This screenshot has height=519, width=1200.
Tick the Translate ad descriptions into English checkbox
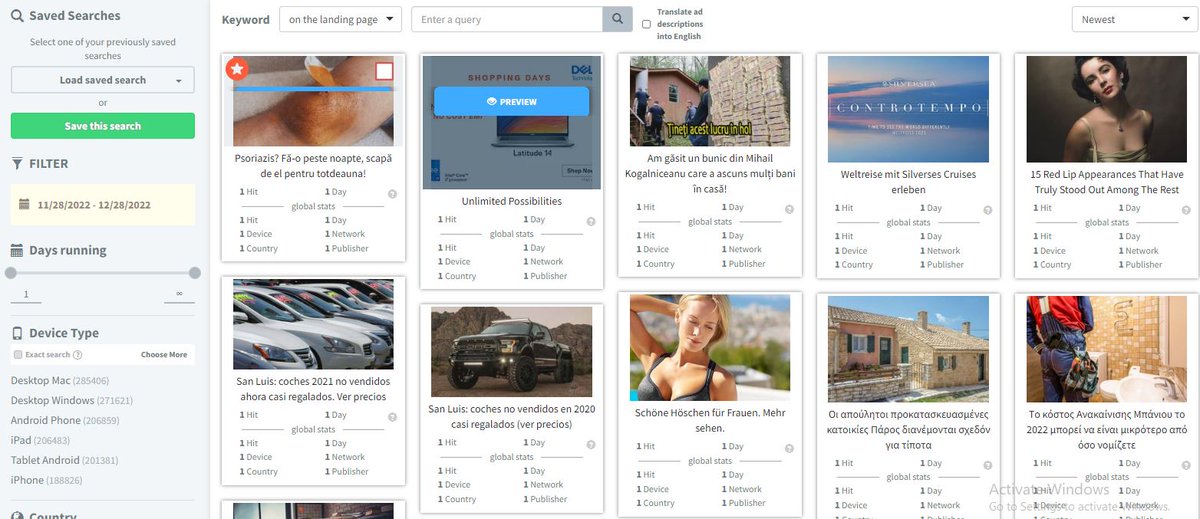(x=646, y=24)
